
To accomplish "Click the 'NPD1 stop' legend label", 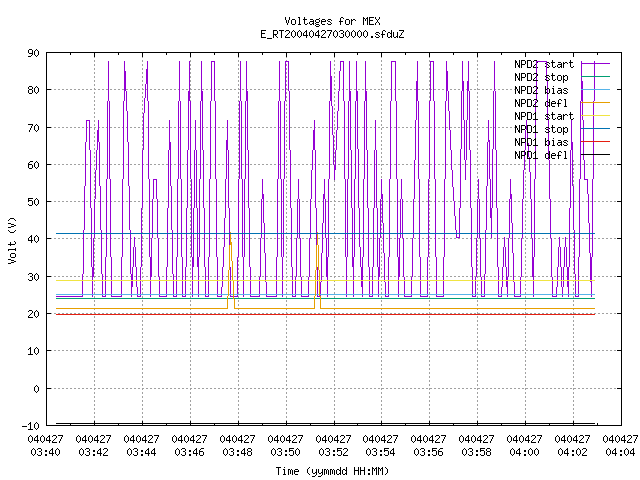I will 541,129.
